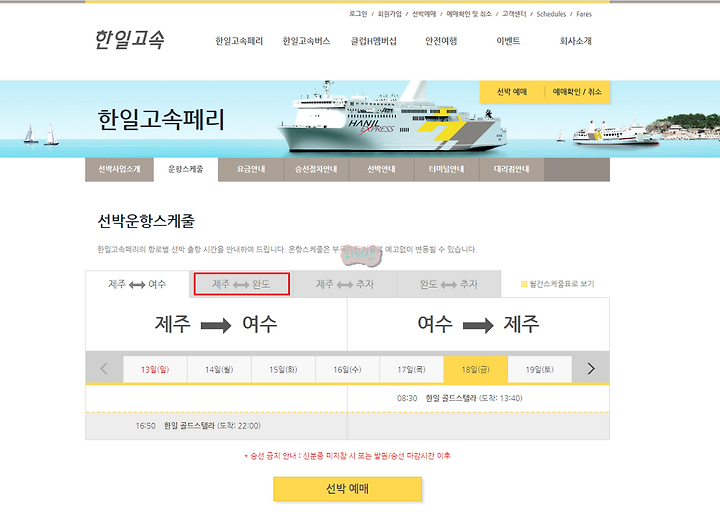The height and width of the screenshot is (512, 720).
Task: Click the red 승선 금지 안내 notice text
Action: pos(348,456)
